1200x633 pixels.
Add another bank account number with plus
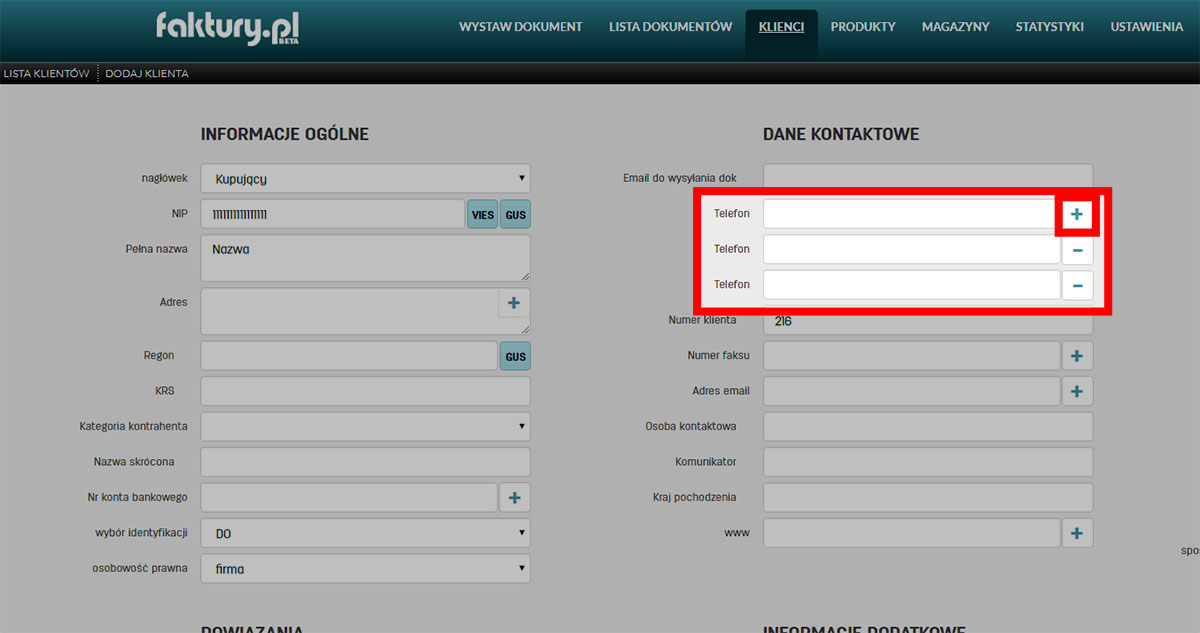[x=514, y=497]
